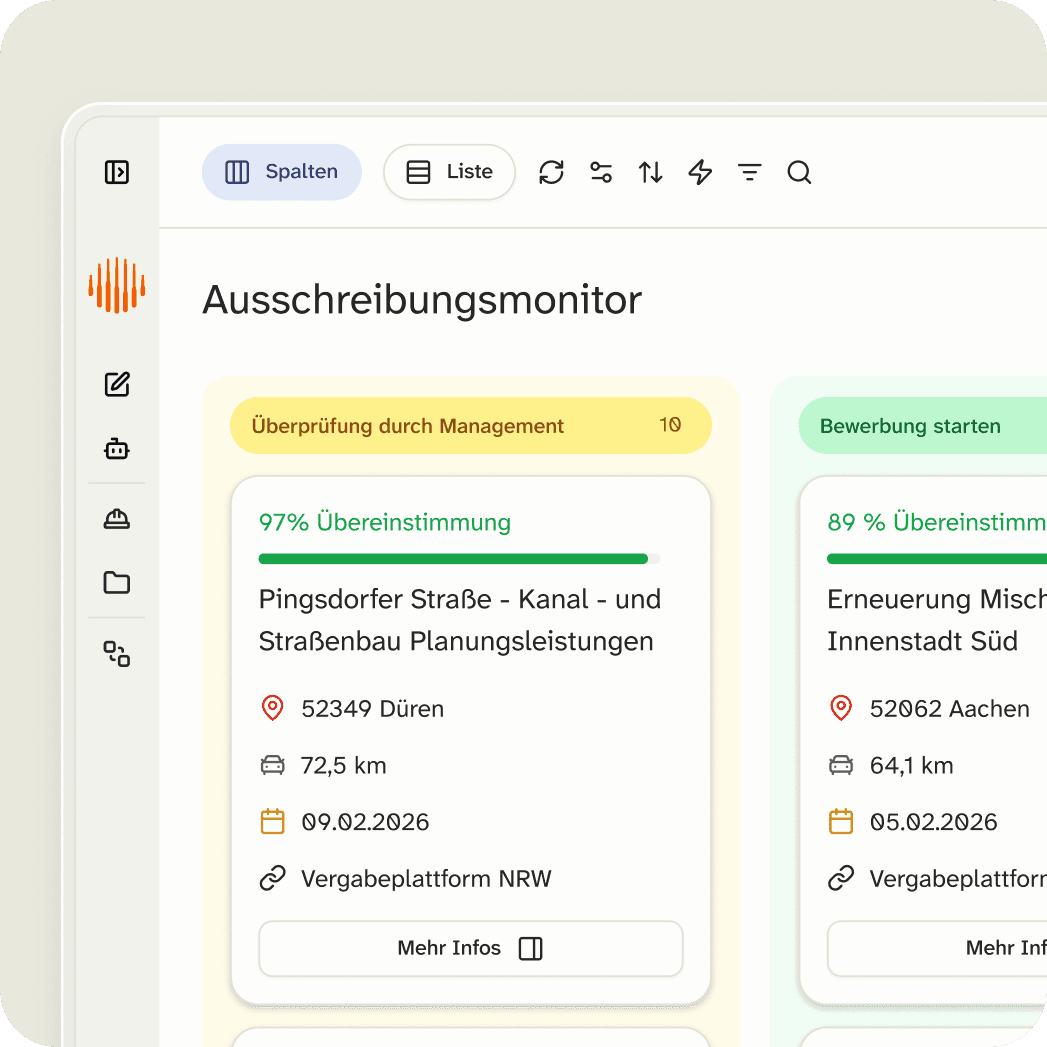
Task: Open the Vergabeplattform NRW link
Action: click(x=426, y=879)
